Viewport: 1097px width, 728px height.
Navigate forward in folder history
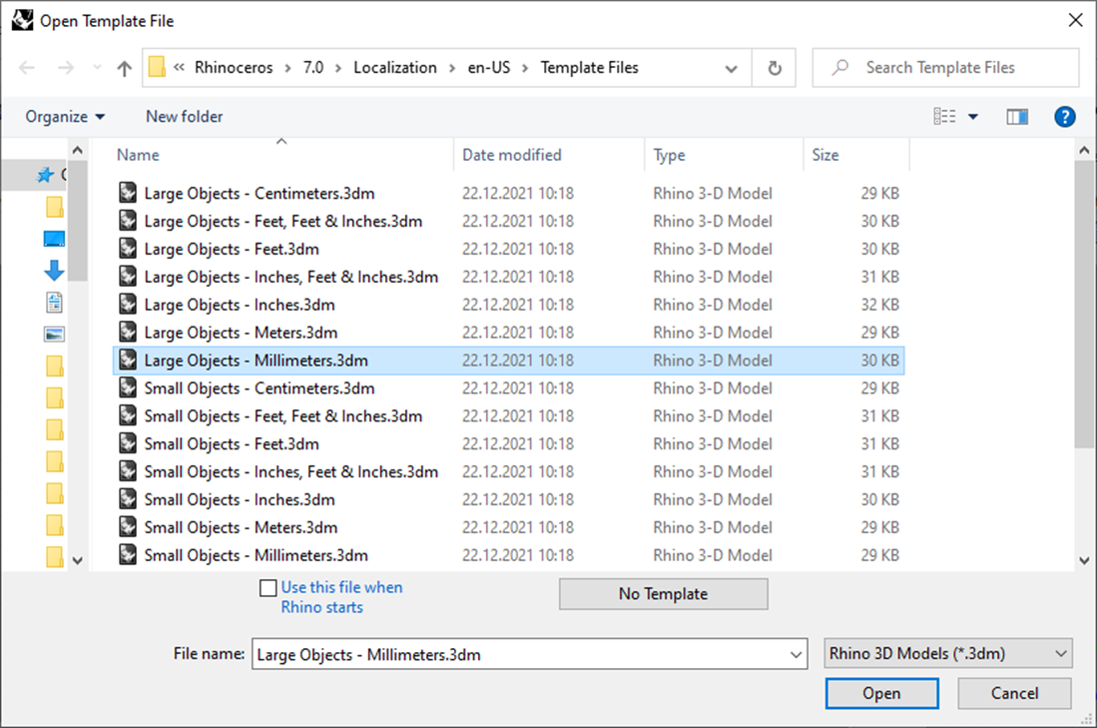66,68
